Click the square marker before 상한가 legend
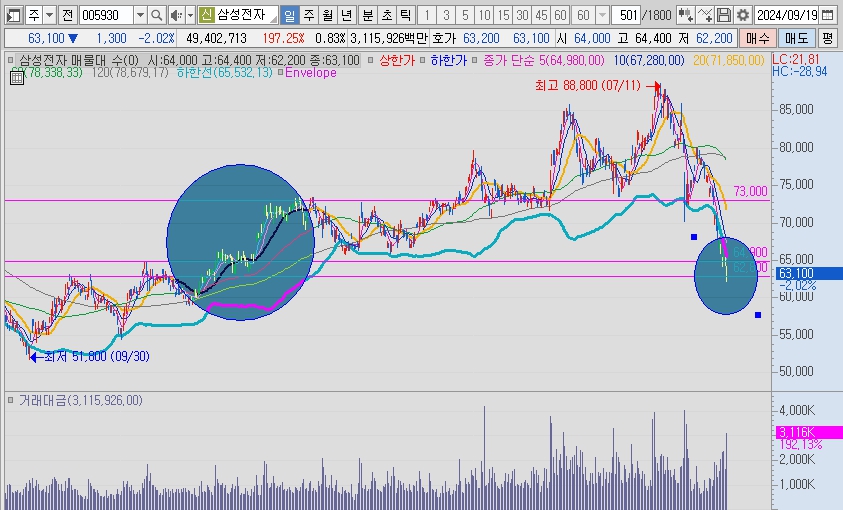 coord(370,60)
